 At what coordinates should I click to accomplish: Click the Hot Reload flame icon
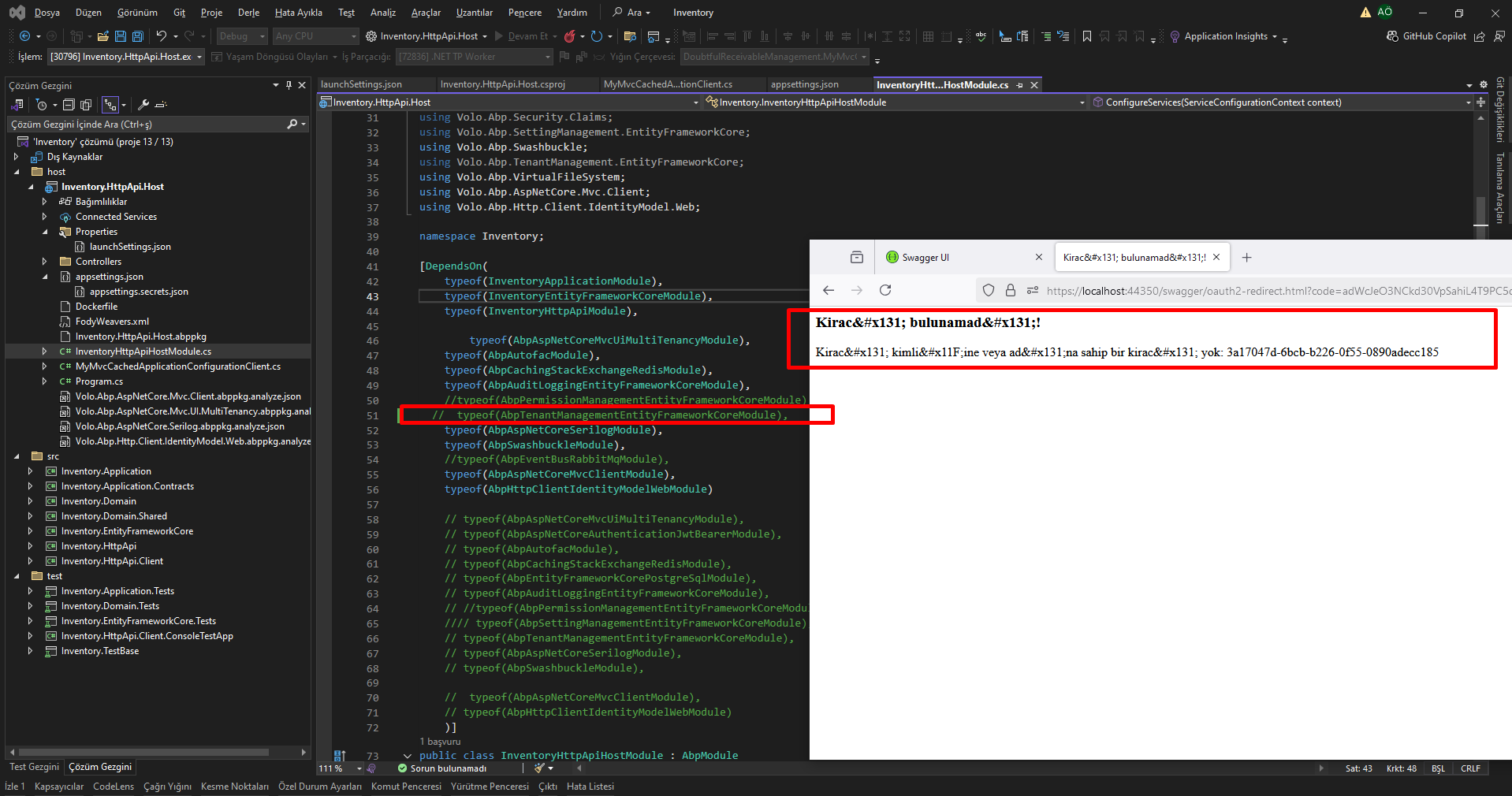[569, 36]
